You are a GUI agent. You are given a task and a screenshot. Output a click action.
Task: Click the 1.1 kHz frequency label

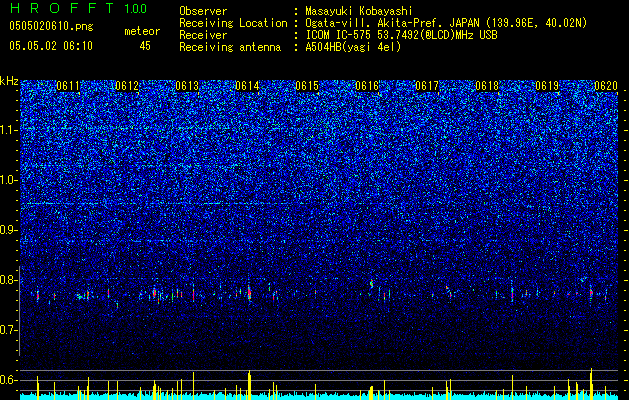click(9, 130)
